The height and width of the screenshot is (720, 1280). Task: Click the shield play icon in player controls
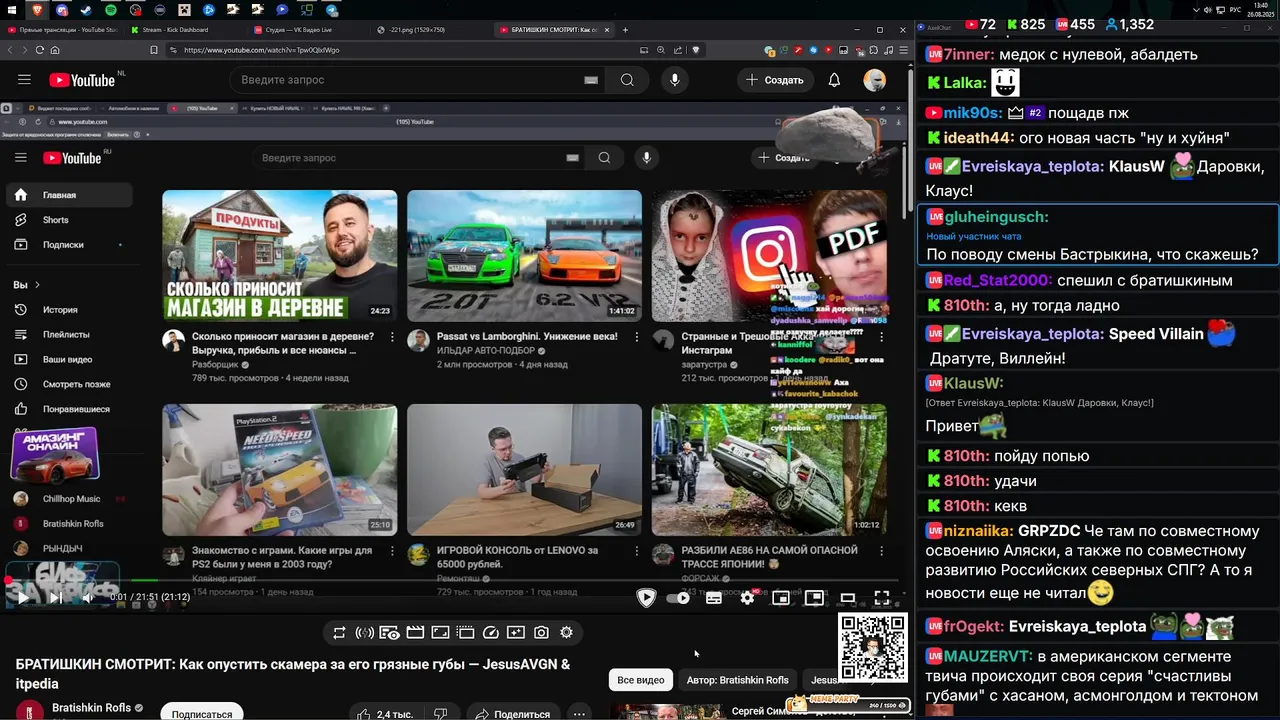click(x=646, y=598)
